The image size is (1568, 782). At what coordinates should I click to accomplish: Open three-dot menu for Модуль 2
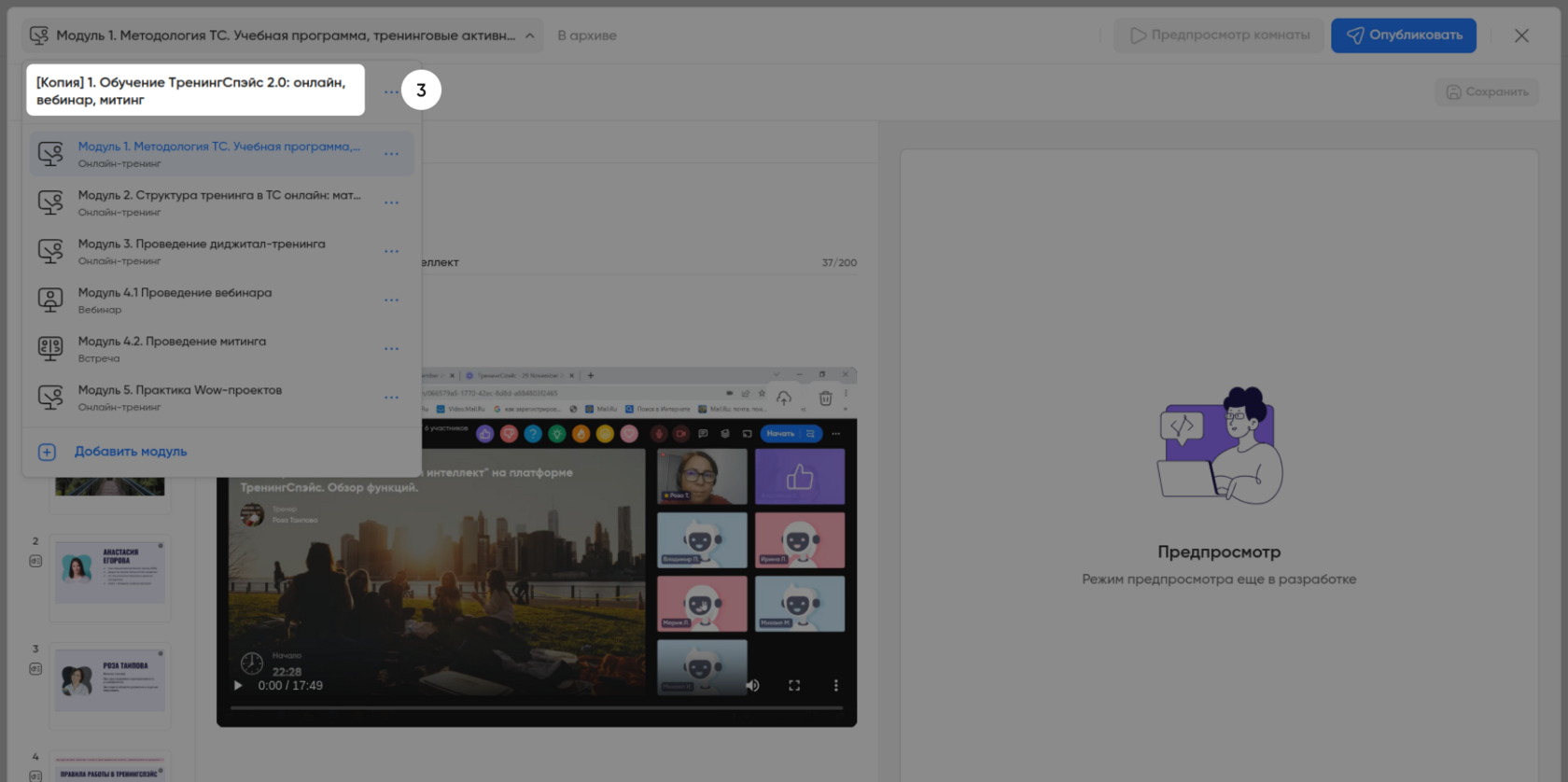click(391, 202)
